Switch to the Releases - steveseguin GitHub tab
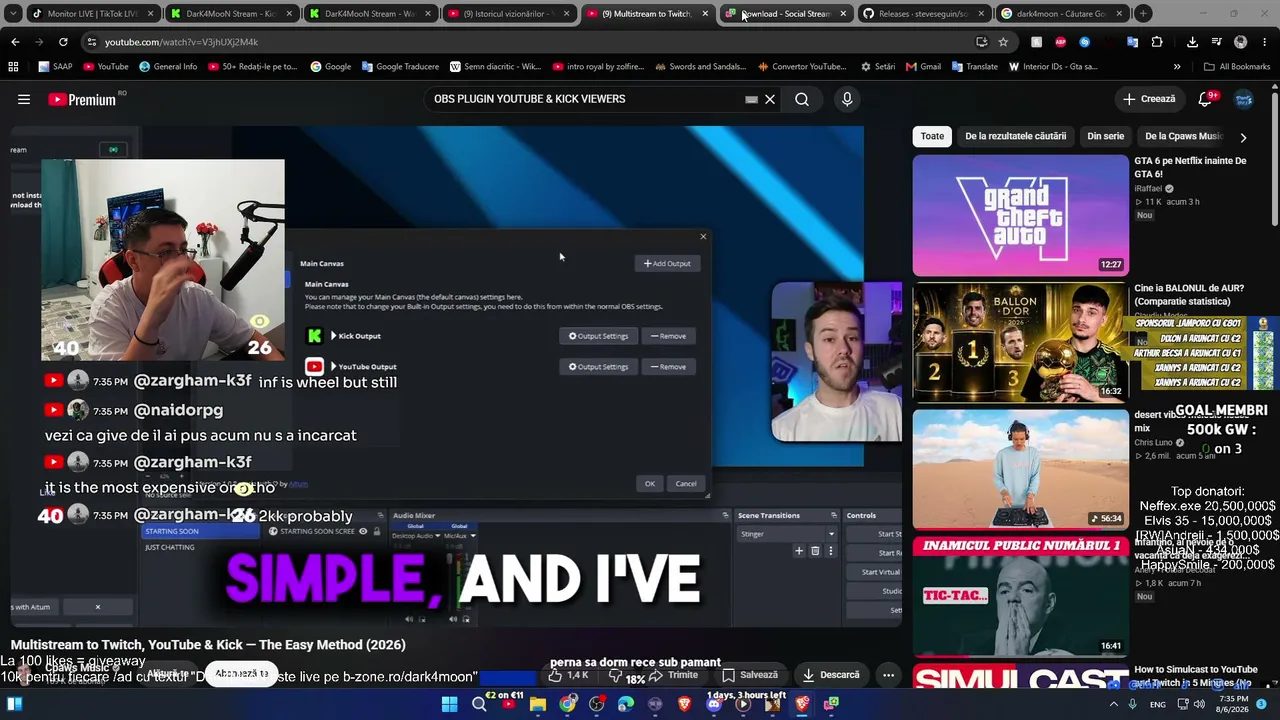 923,14
